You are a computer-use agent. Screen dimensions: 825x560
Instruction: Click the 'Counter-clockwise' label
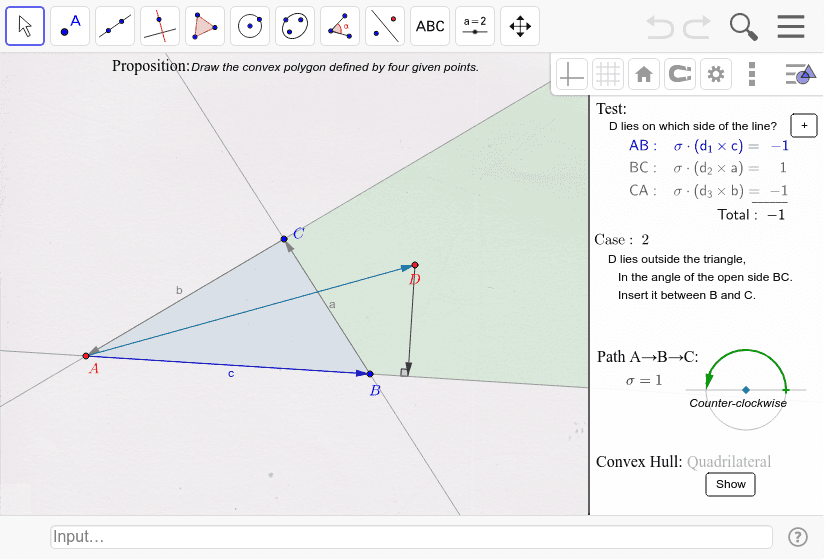pyautogui.click(x=738, y=403)
